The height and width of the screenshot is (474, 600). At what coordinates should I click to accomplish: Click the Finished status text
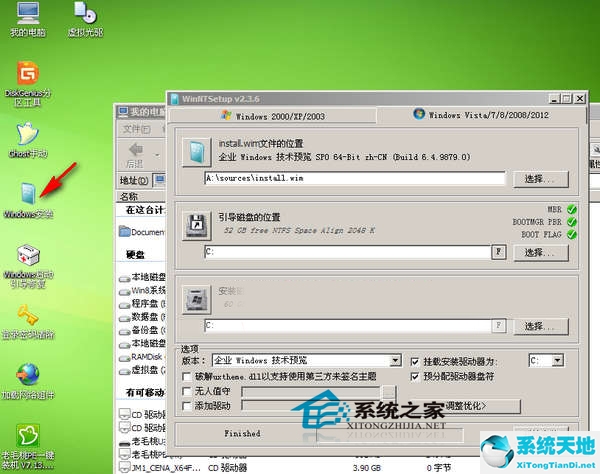point(242,434)
